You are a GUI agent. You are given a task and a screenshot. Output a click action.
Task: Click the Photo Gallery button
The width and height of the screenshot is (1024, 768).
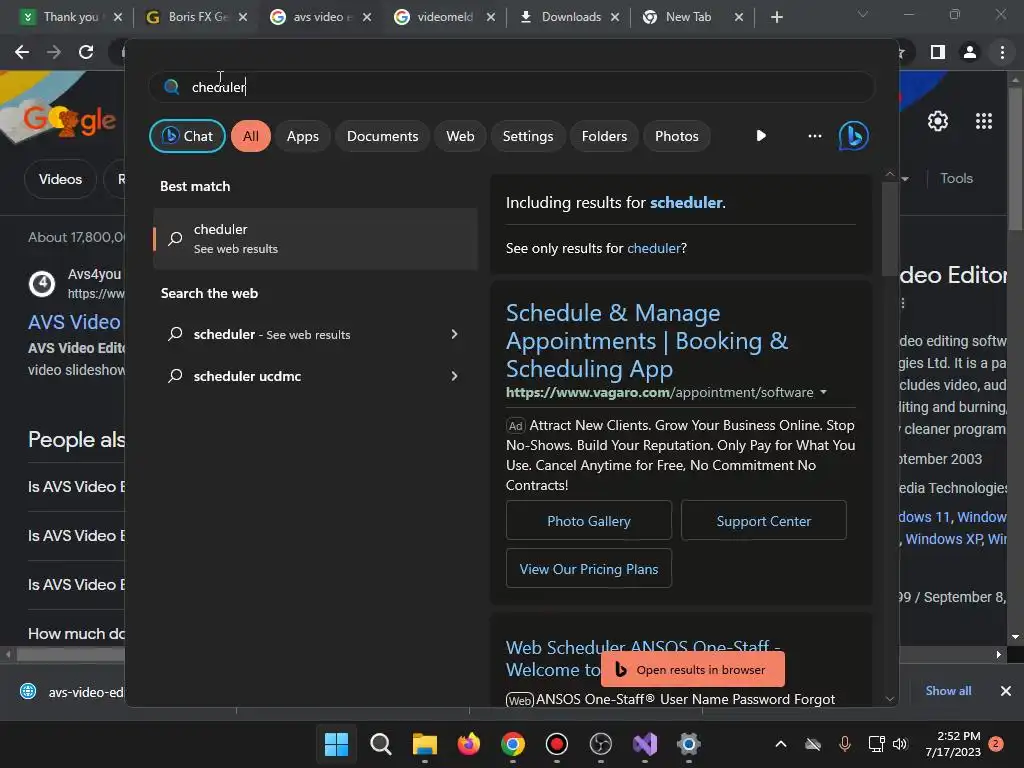(x=588, y=520)
